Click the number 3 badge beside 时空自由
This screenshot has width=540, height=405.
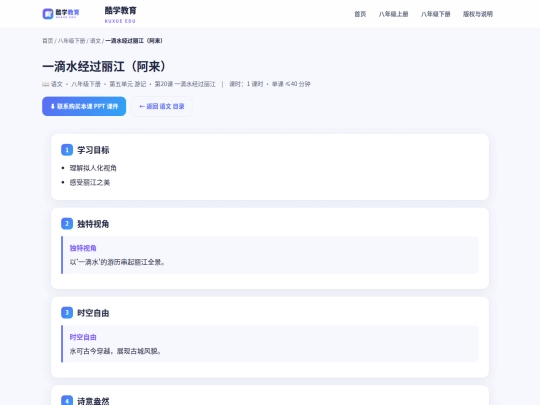[67, 313]
